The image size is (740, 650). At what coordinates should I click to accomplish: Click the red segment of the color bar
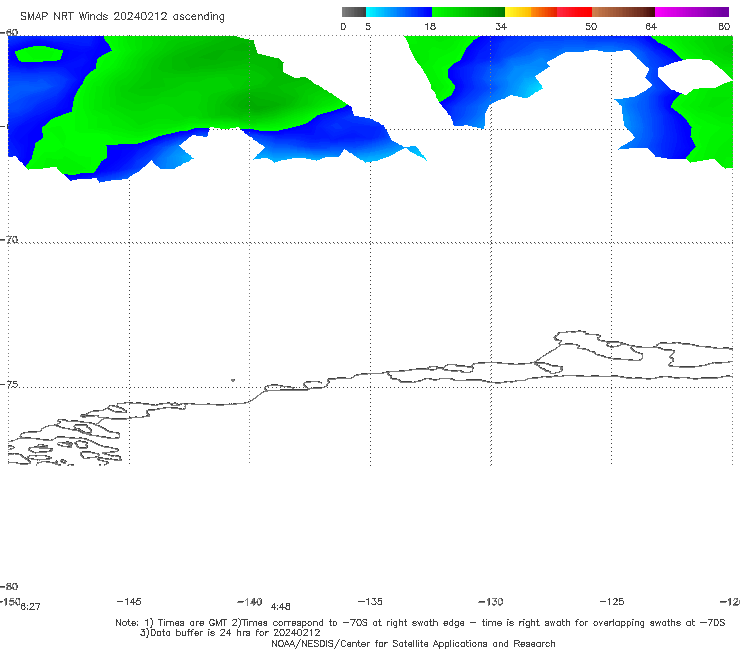point(574,12)
